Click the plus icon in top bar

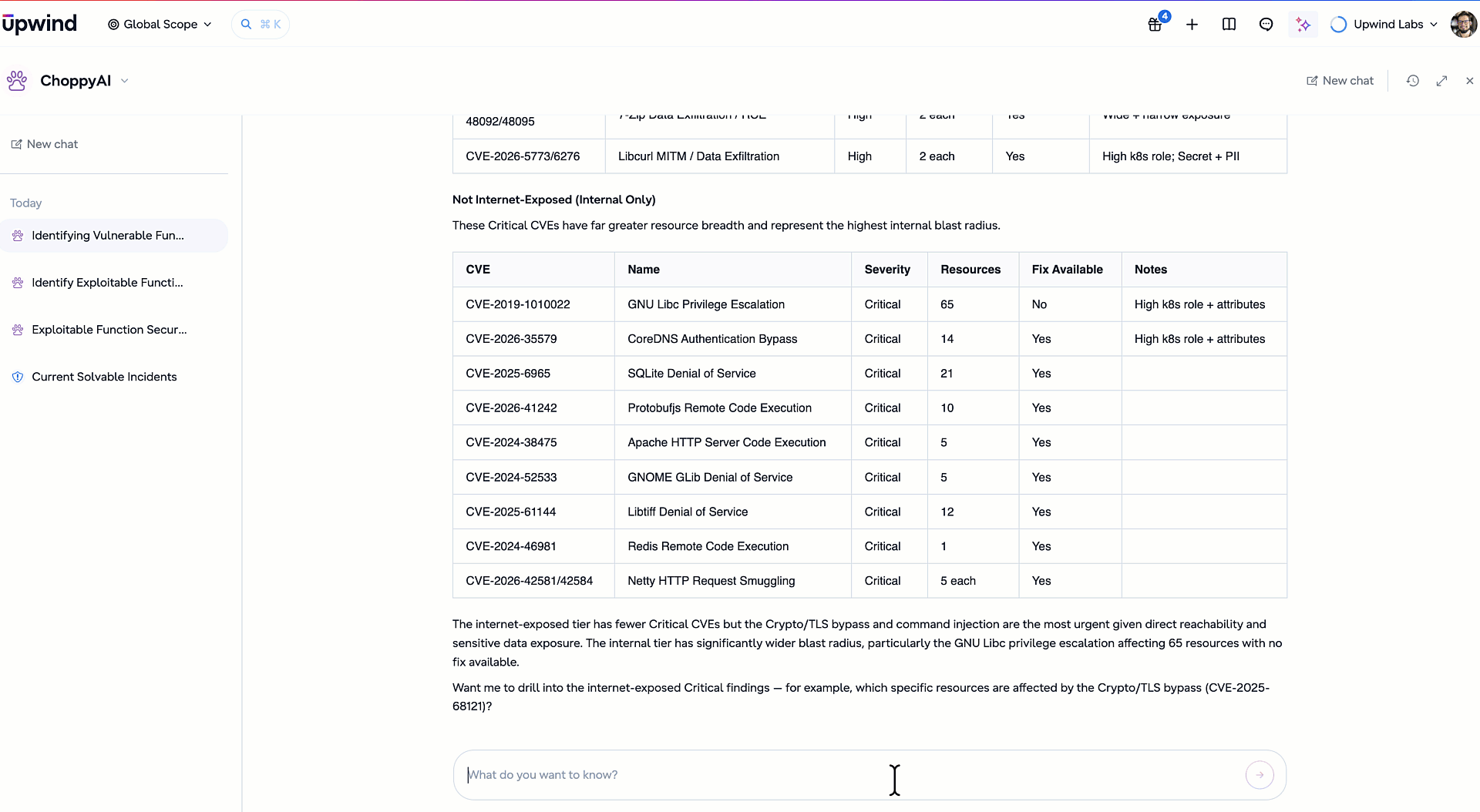[1192, 25]
